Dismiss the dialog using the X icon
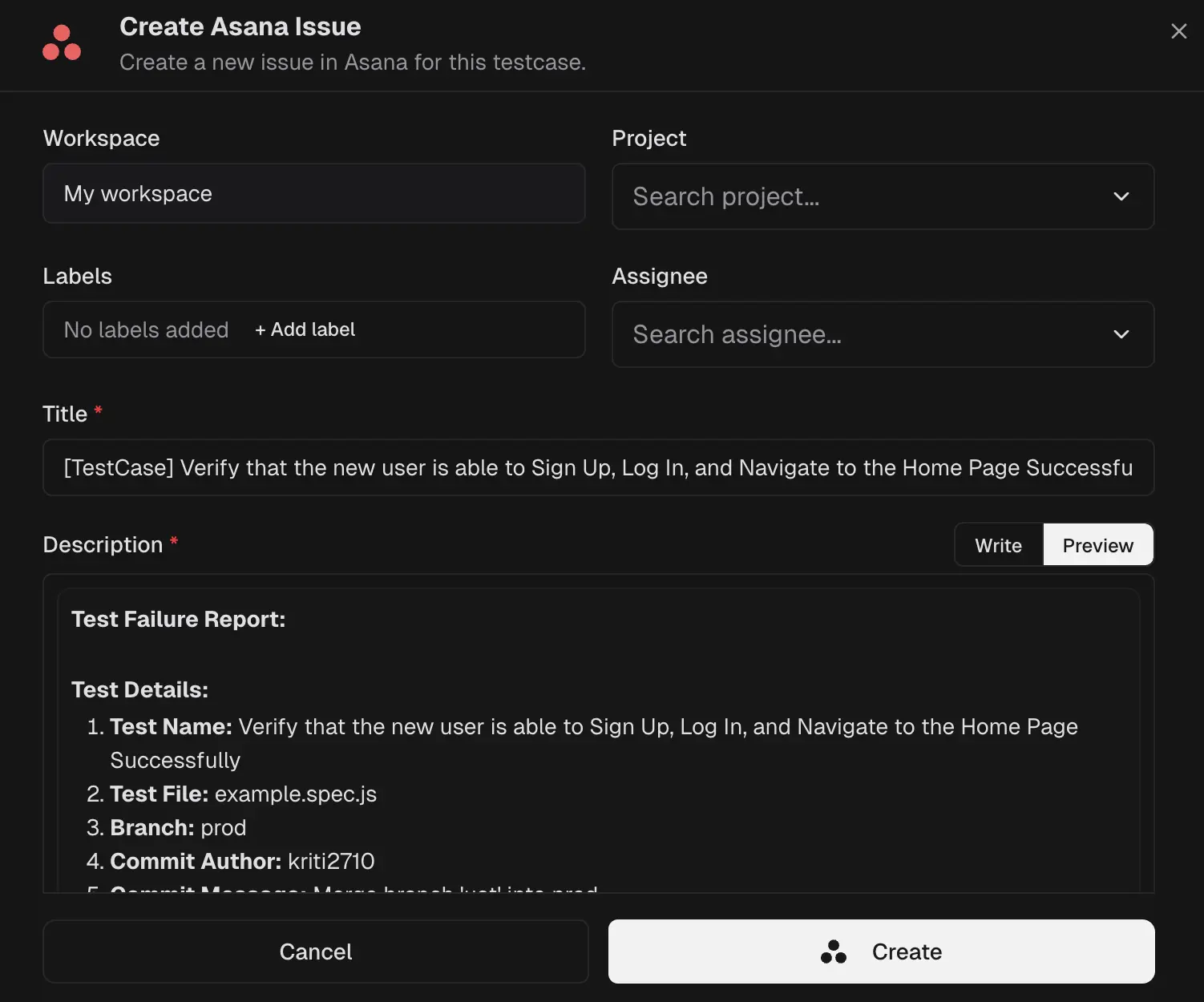Image resolution: width=1204 pixels, height=1002 pixels. 1178,30
